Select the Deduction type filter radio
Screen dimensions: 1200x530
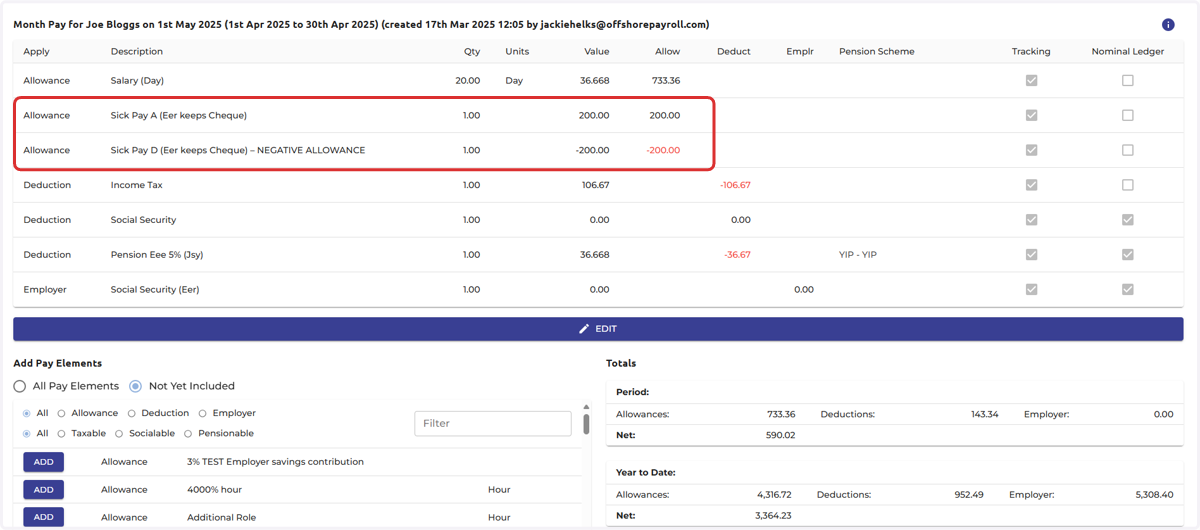point(132,413)
